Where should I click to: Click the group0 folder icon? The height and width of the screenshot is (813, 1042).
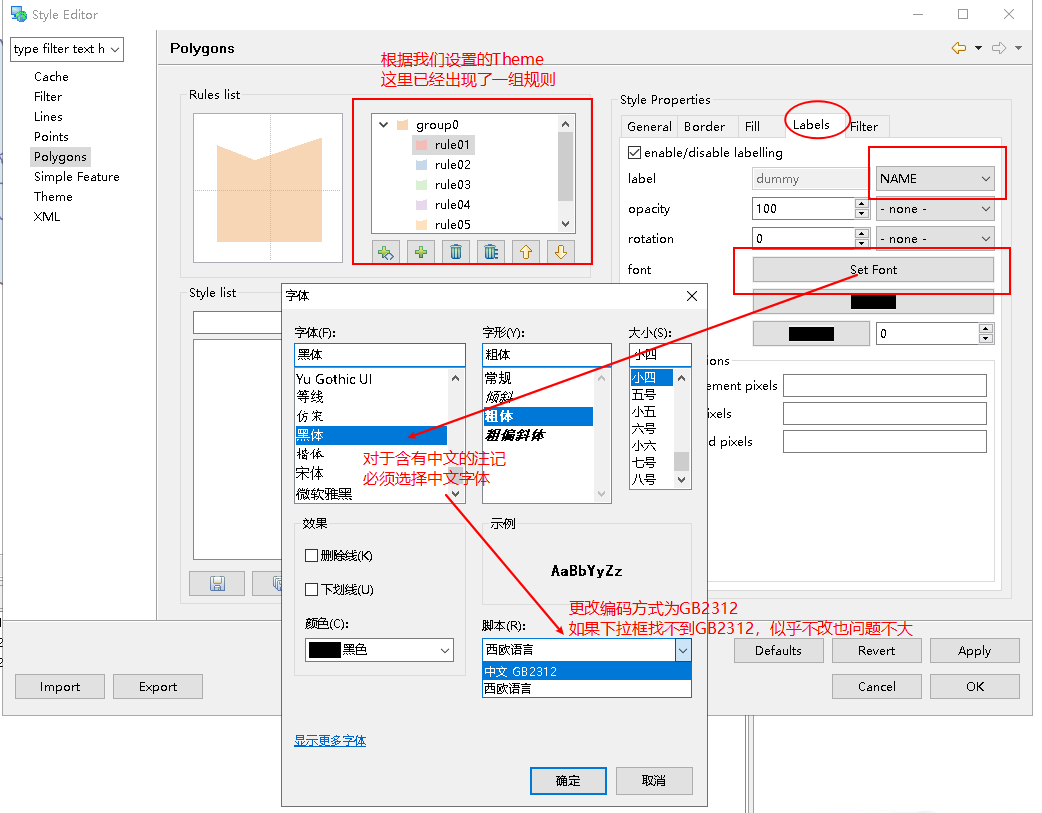coord(402,125)
